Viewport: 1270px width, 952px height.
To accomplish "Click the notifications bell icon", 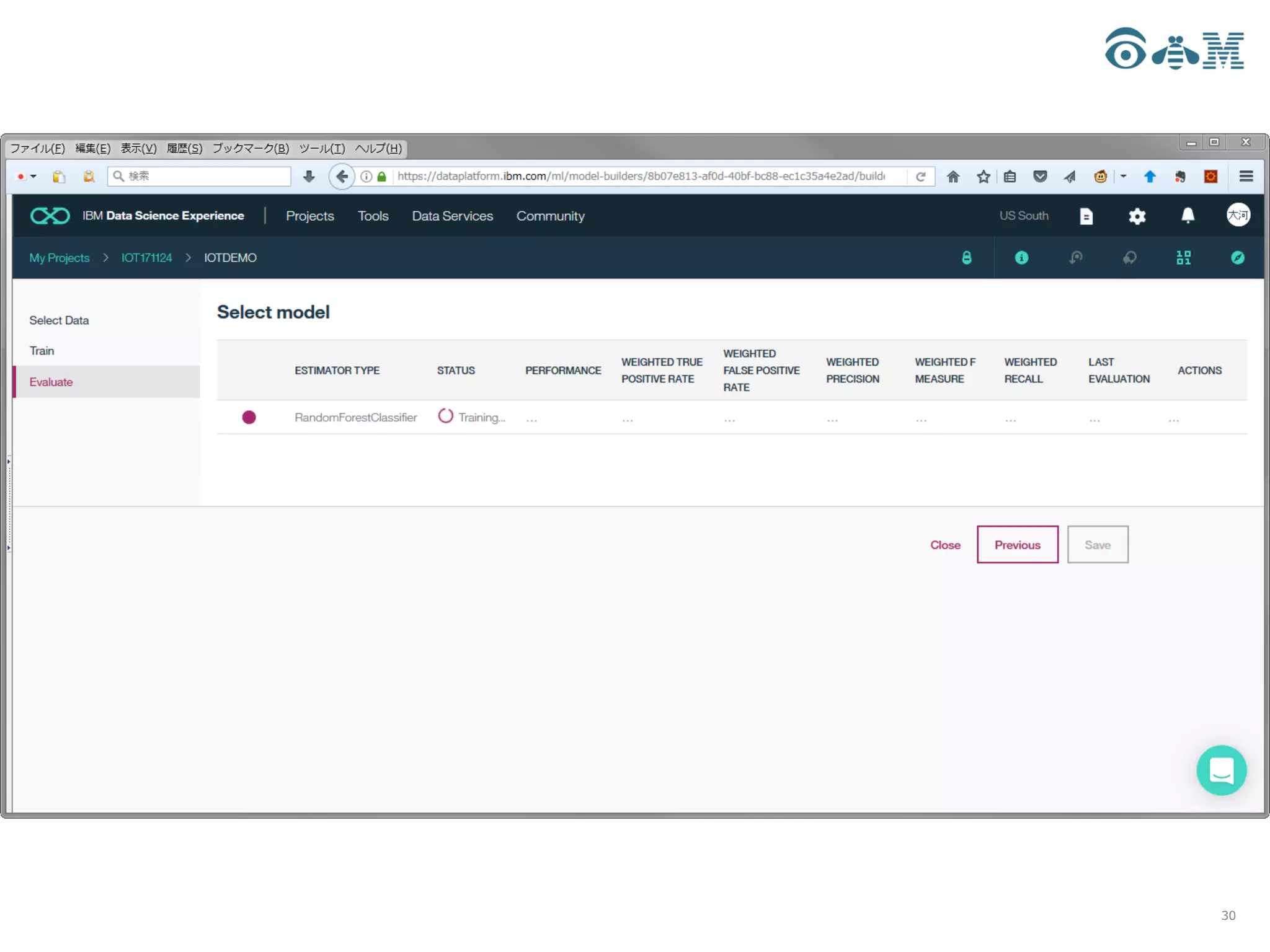I will click(1187, 216).
